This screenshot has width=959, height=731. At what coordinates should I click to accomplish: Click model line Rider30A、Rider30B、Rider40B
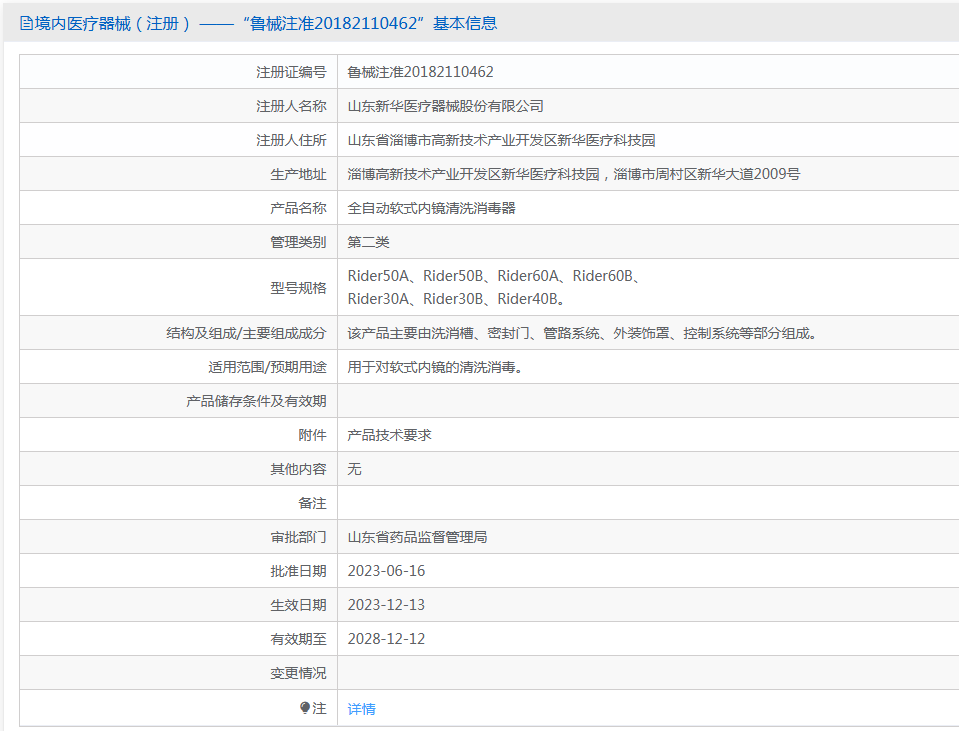pyautogui.click(x=456, y=299)
